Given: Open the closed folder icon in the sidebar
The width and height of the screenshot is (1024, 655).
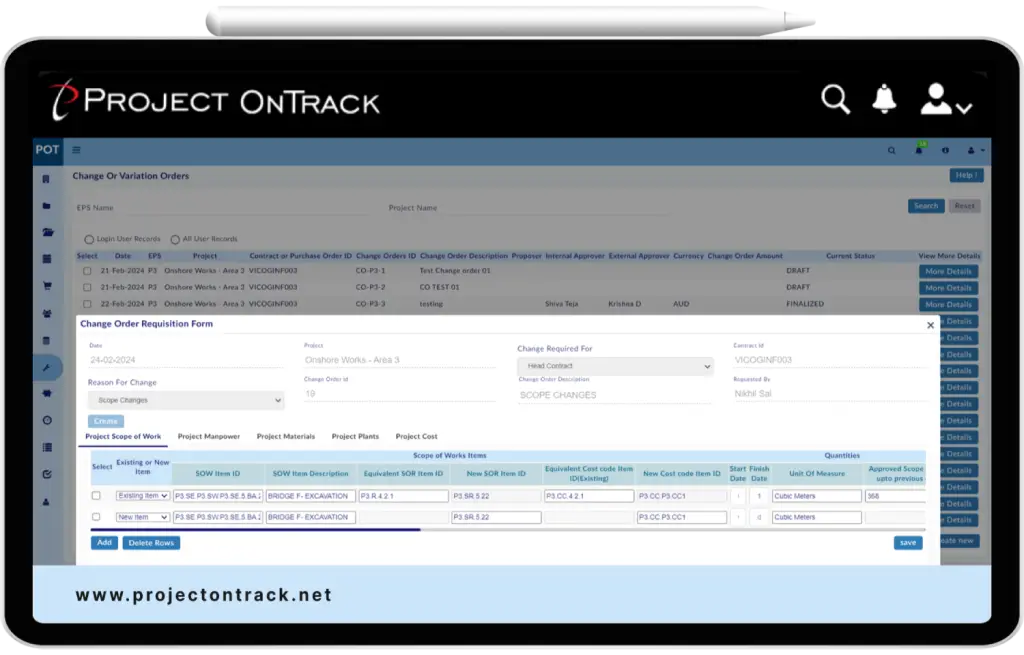Looking at the screenshot, I should [x=46, y=206].
